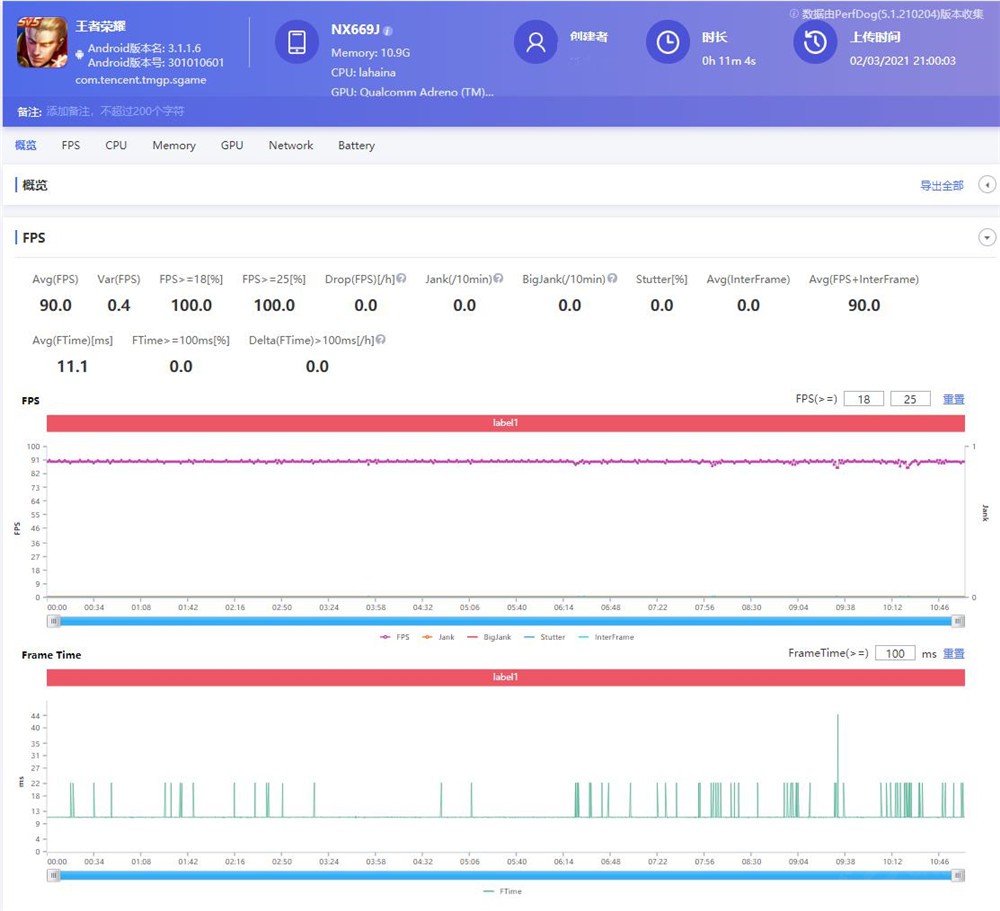Viewport: 1000px width, 911px height.
Task: Click help icon beside BigJank(/10min)
Action: (612, 279)
